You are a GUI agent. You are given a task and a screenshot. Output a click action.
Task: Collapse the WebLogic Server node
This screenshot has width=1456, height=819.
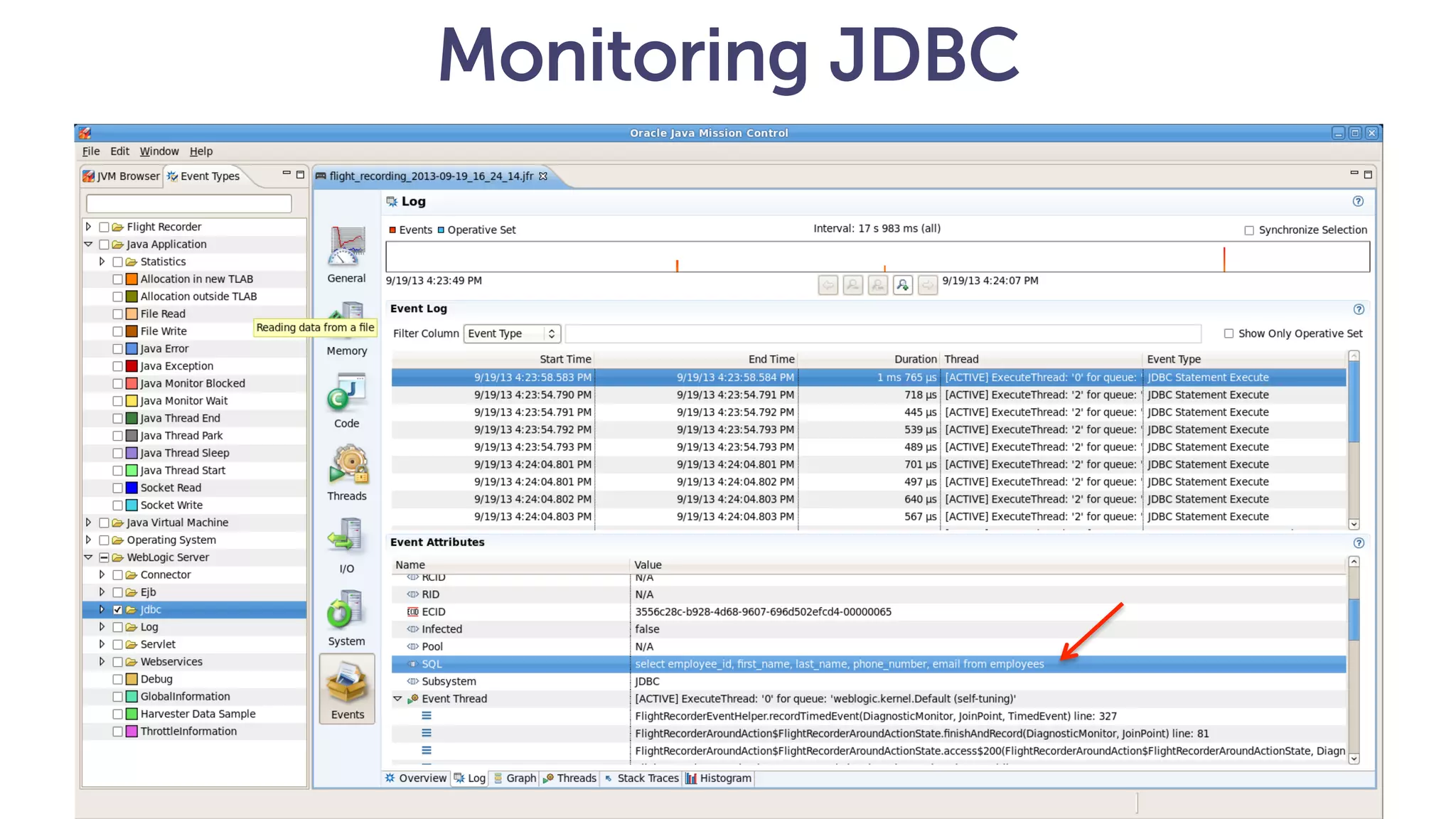coord(88,557)
